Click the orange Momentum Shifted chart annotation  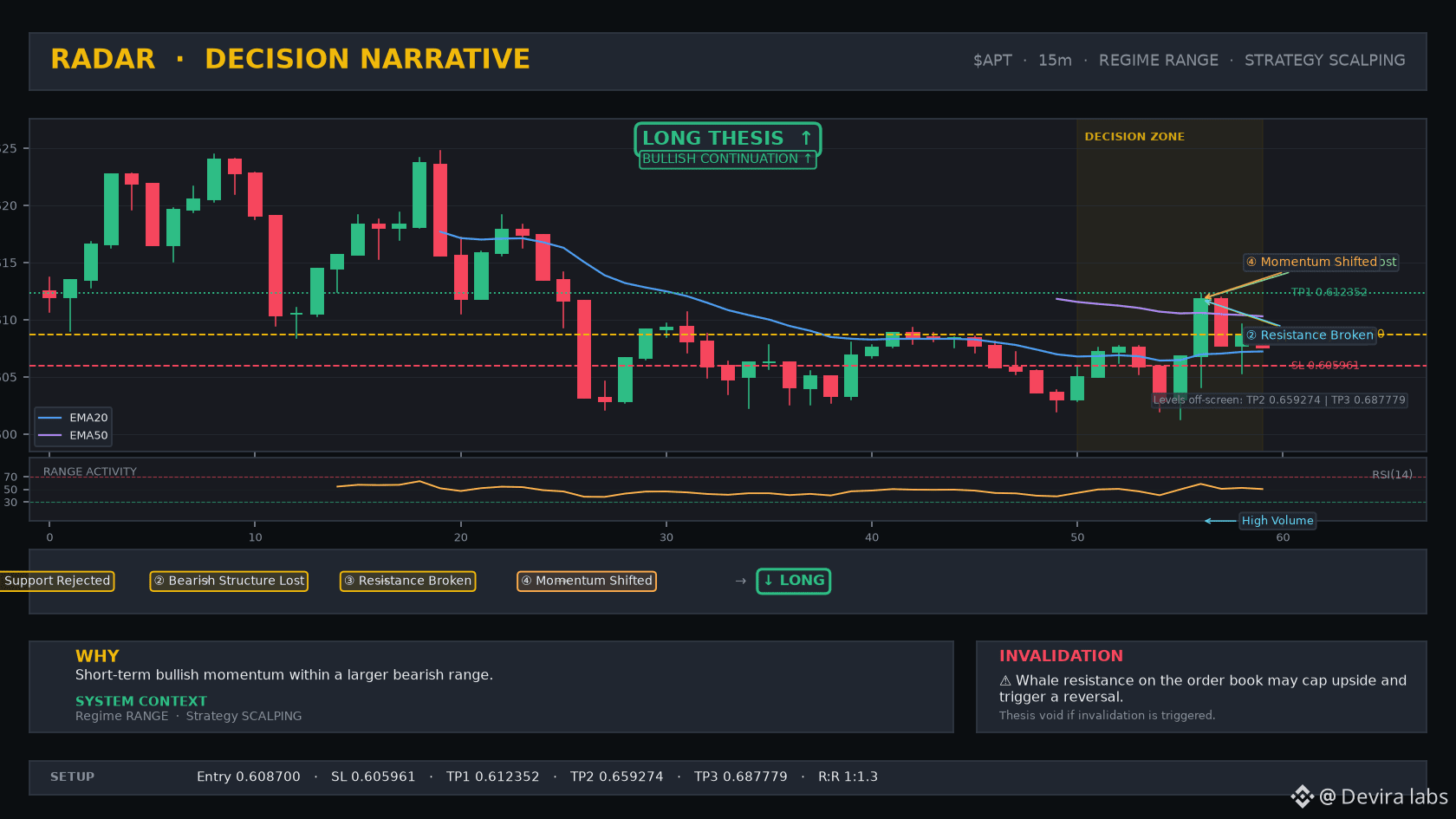1311,262
